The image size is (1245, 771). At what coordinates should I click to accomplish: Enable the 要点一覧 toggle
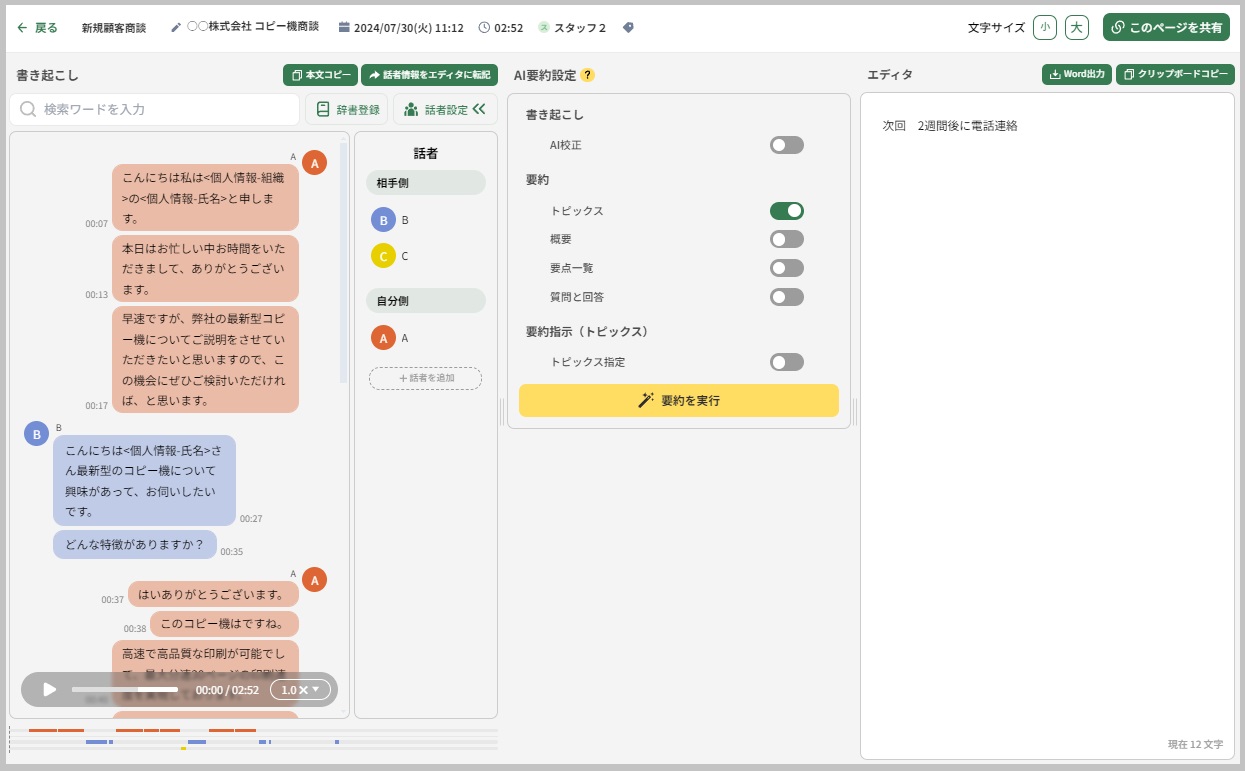(x=786, y=268)
